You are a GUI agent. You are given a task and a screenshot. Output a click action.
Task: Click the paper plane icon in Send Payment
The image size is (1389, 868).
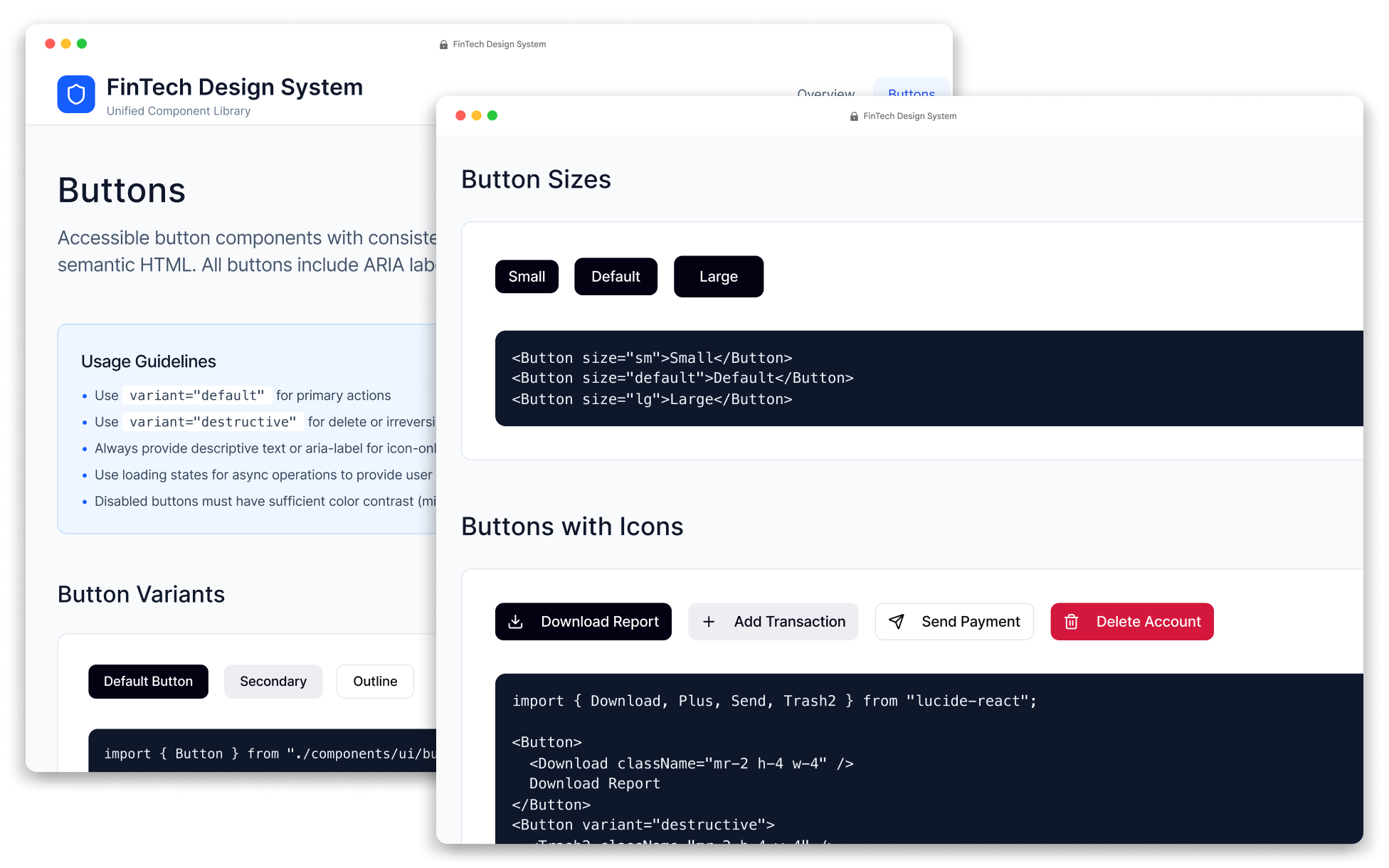(x=897, y=622)
